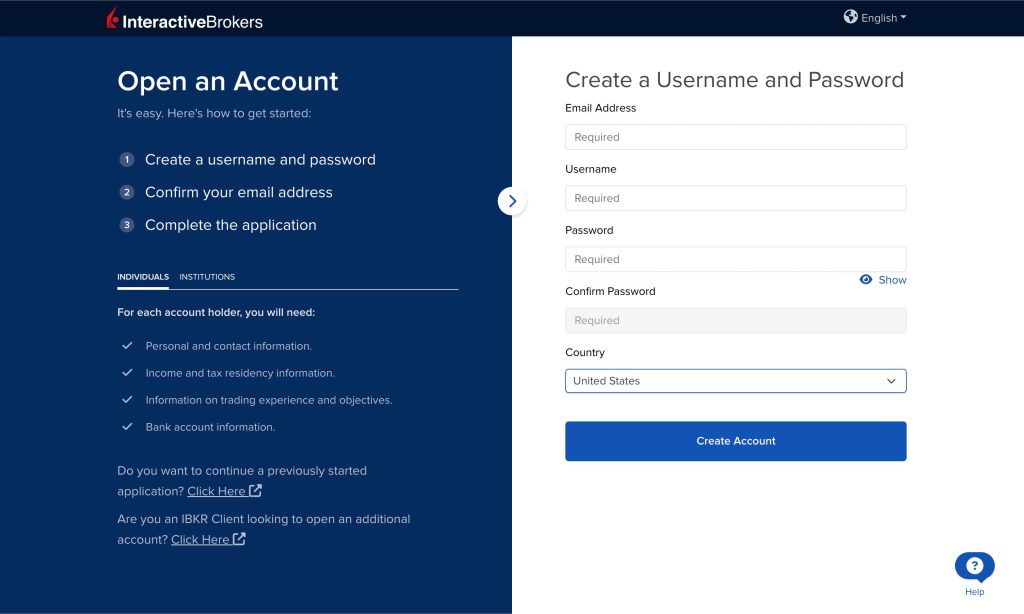
Task: Click the round arrow panel expander
Action: pyautogui.click(x=512, y=201)
